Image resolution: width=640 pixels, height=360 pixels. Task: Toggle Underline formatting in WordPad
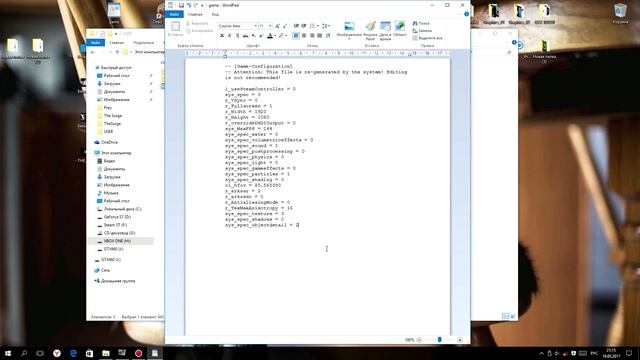click(238, 36)
